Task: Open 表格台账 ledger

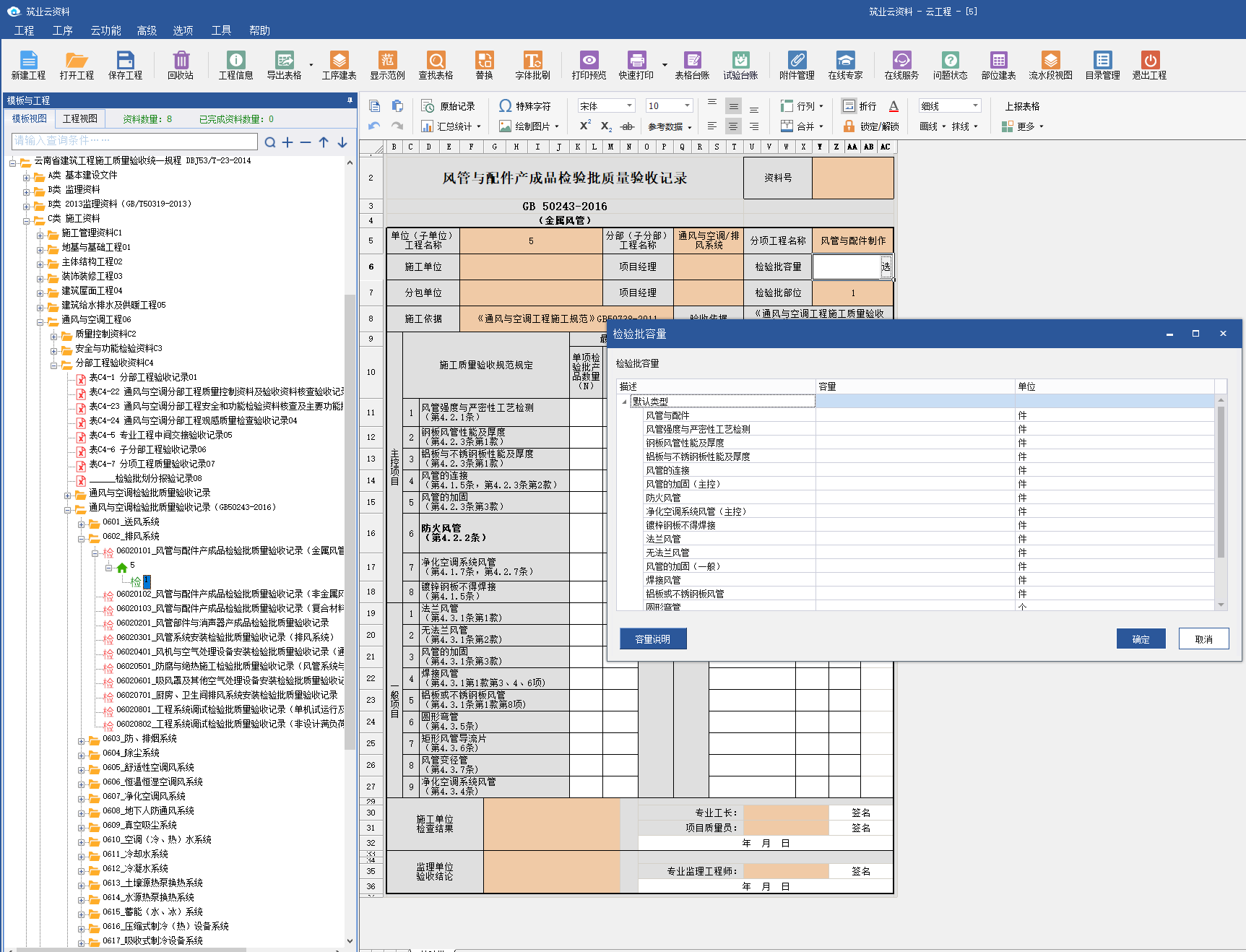Action: click(x=692, y=65)
